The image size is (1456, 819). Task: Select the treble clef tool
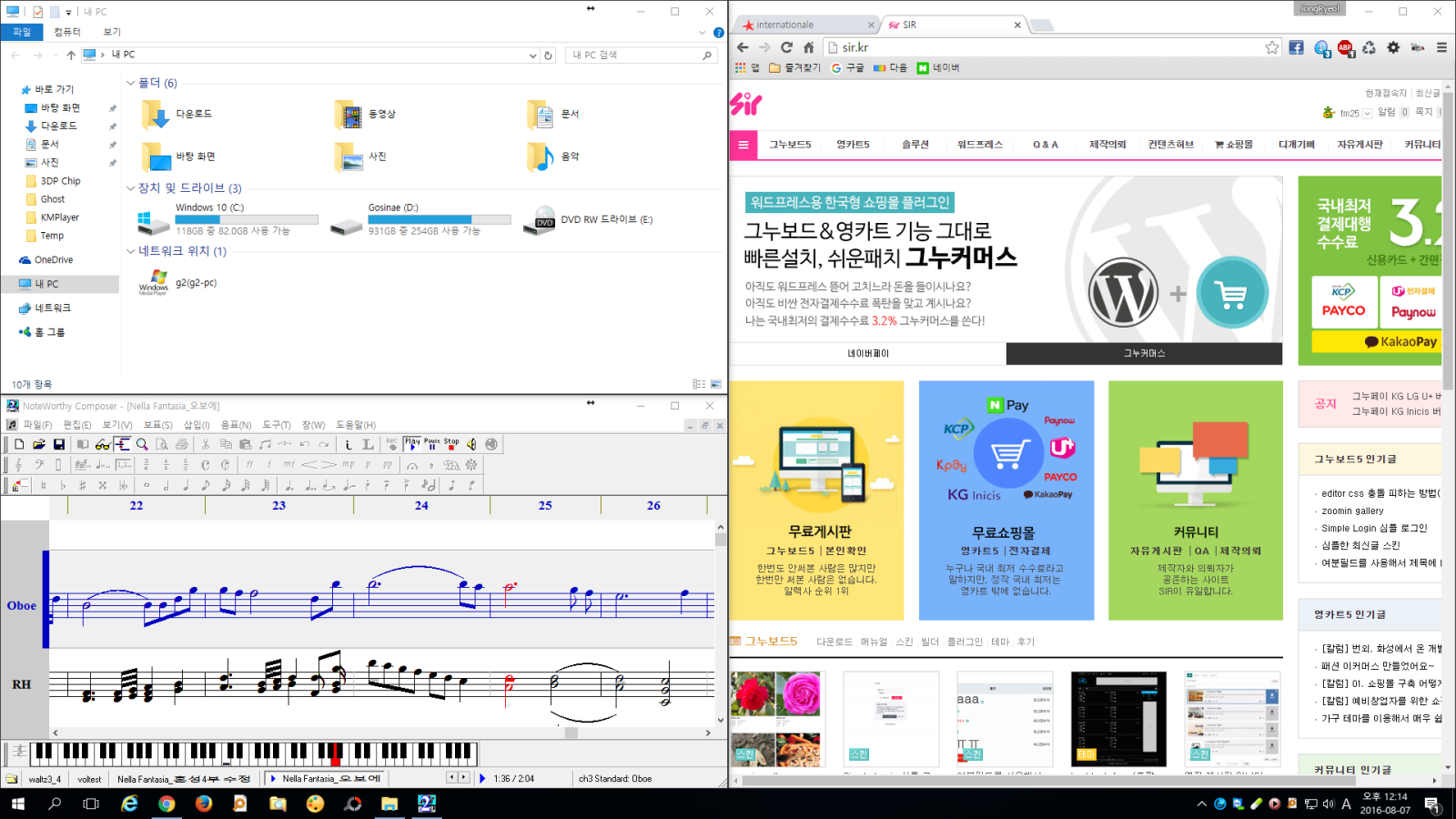coord(18,465)
